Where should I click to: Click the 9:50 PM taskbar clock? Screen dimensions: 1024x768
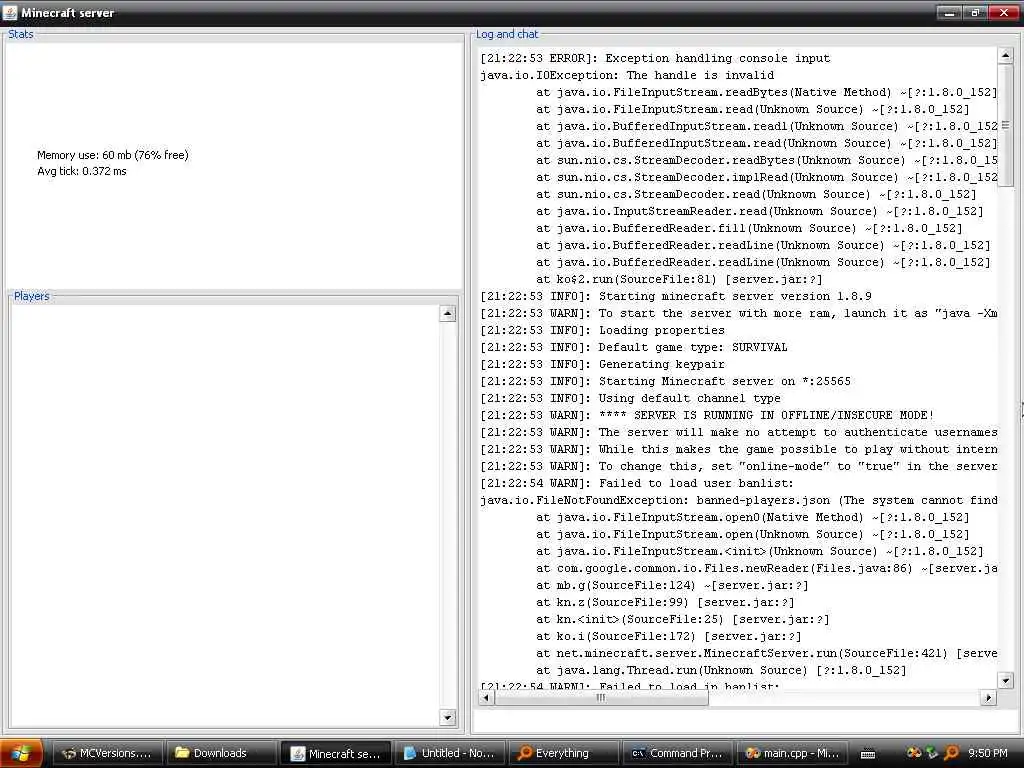click(x=987, y=753)
